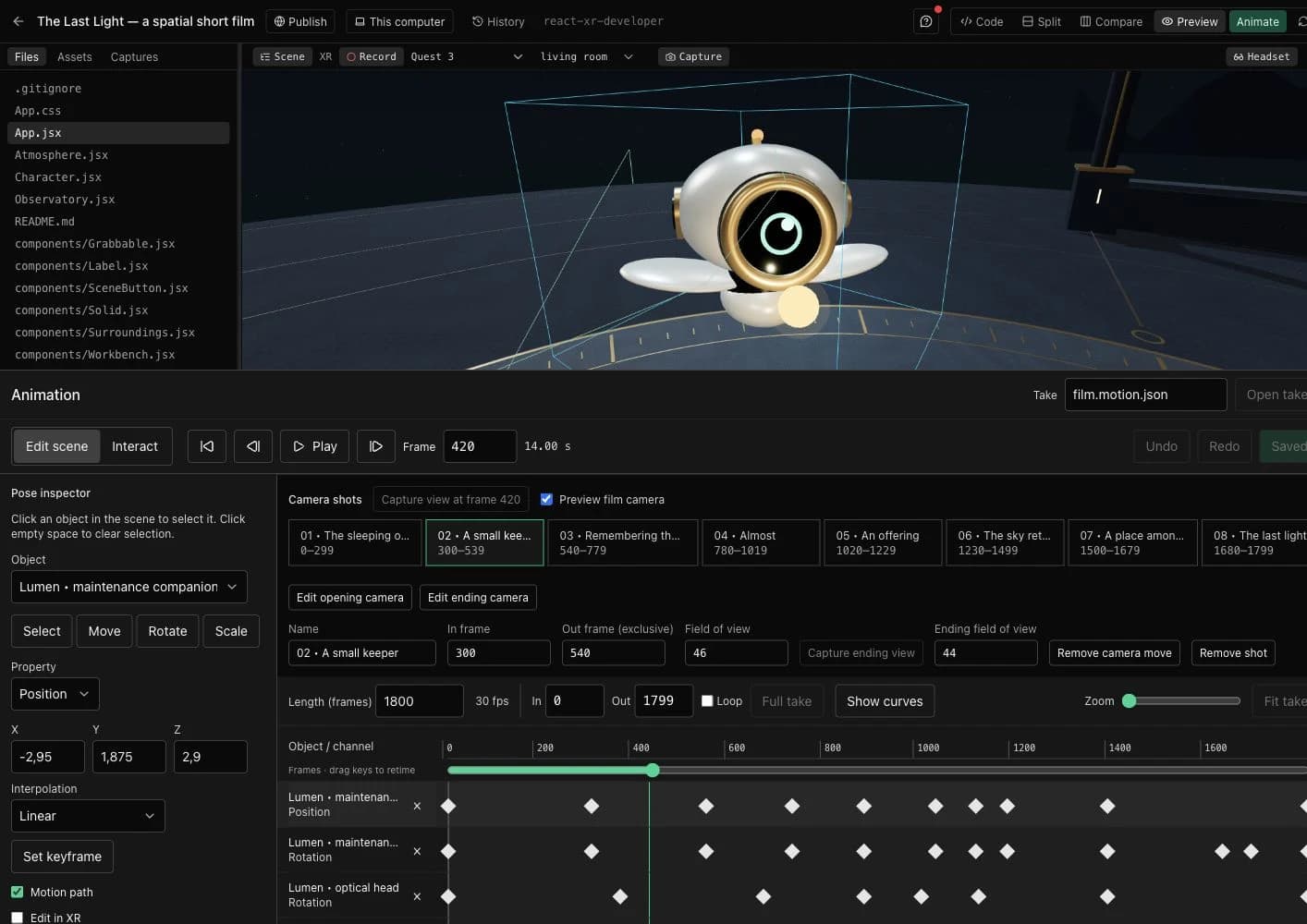Viewport: 1307px width, 924px height.
Task: Remove the Lumen maintenance Position track
Action: click(x=417, y=806)
